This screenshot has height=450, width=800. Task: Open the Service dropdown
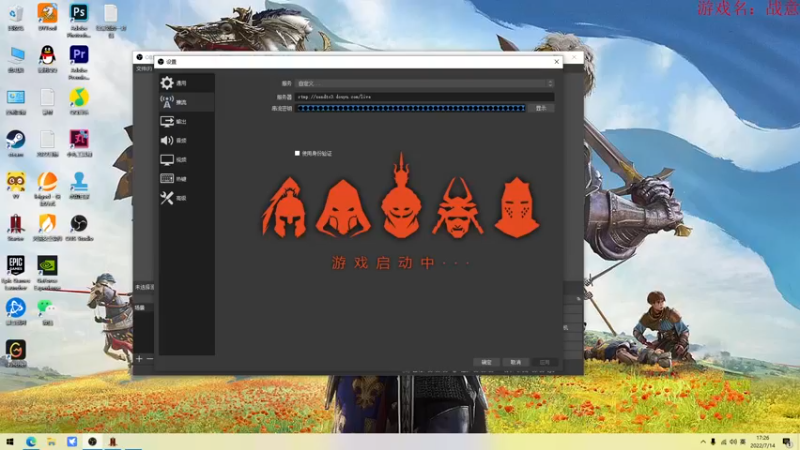coord(424,83)
